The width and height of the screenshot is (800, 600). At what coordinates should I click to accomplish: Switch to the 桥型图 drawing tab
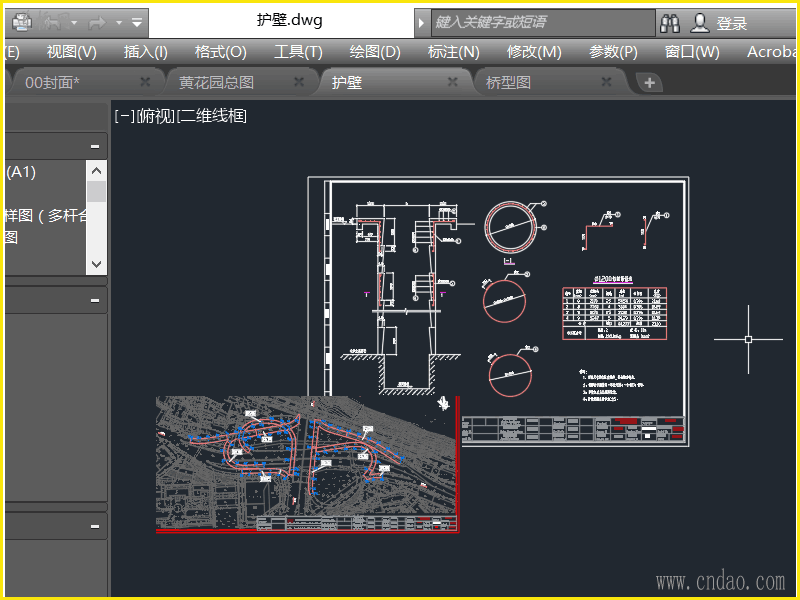pyautogui.click(x=508, y=82)
